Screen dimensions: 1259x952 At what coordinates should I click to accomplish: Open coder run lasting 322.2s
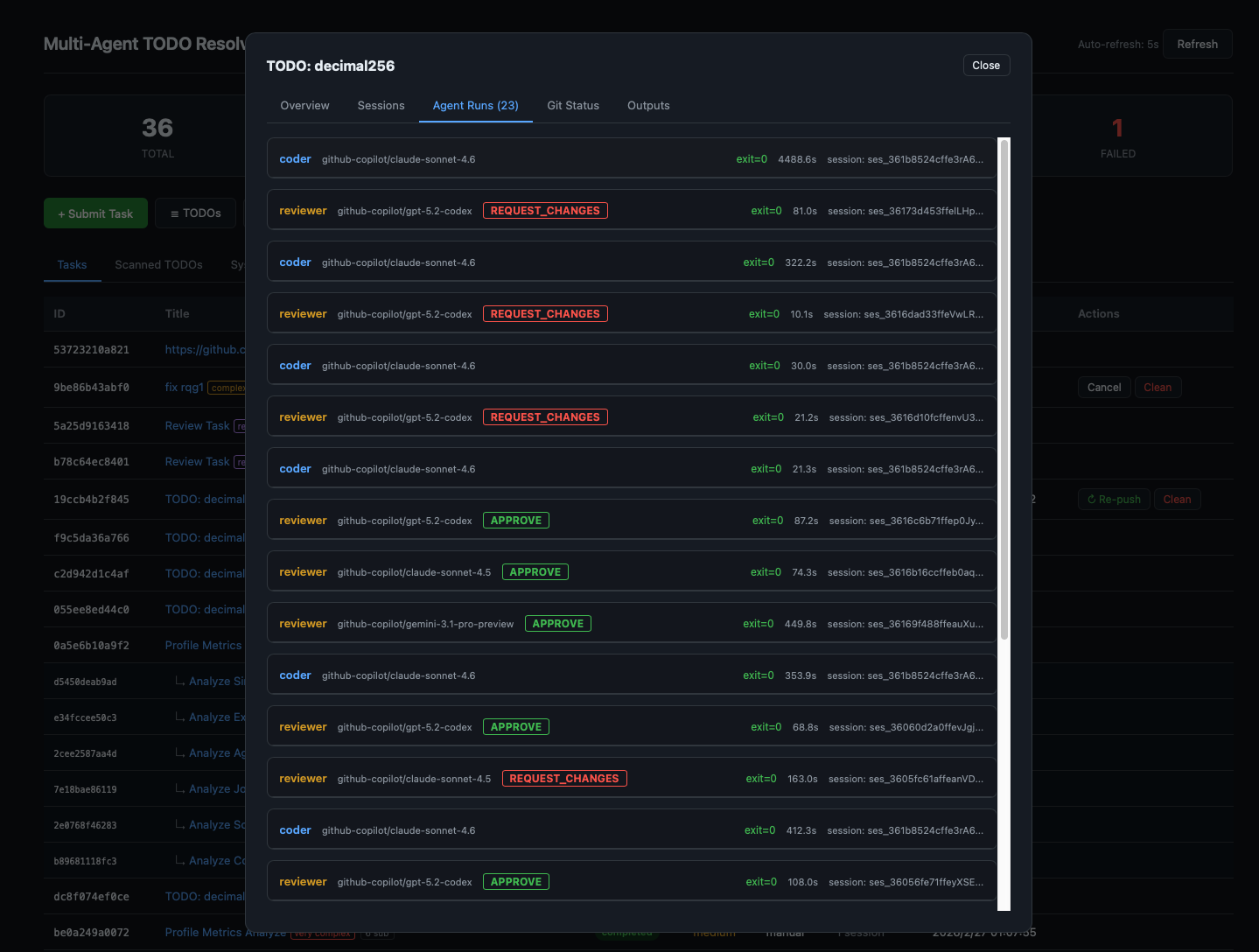click(x=631, y=262)
